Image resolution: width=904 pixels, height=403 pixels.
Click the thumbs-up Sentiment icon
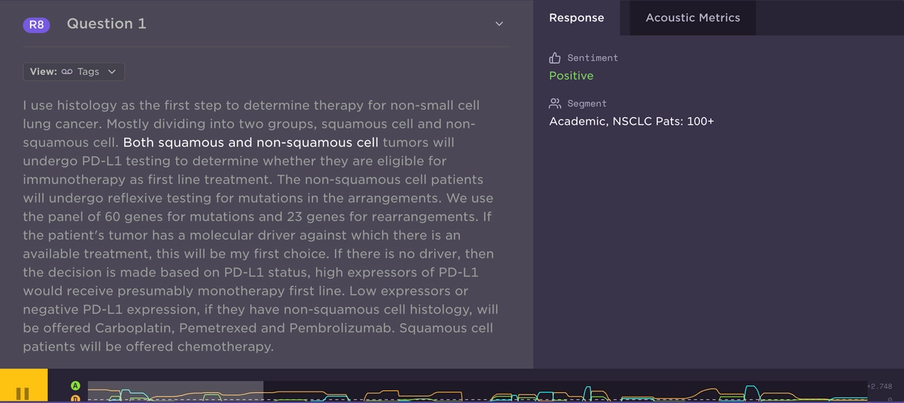[555, 58]
